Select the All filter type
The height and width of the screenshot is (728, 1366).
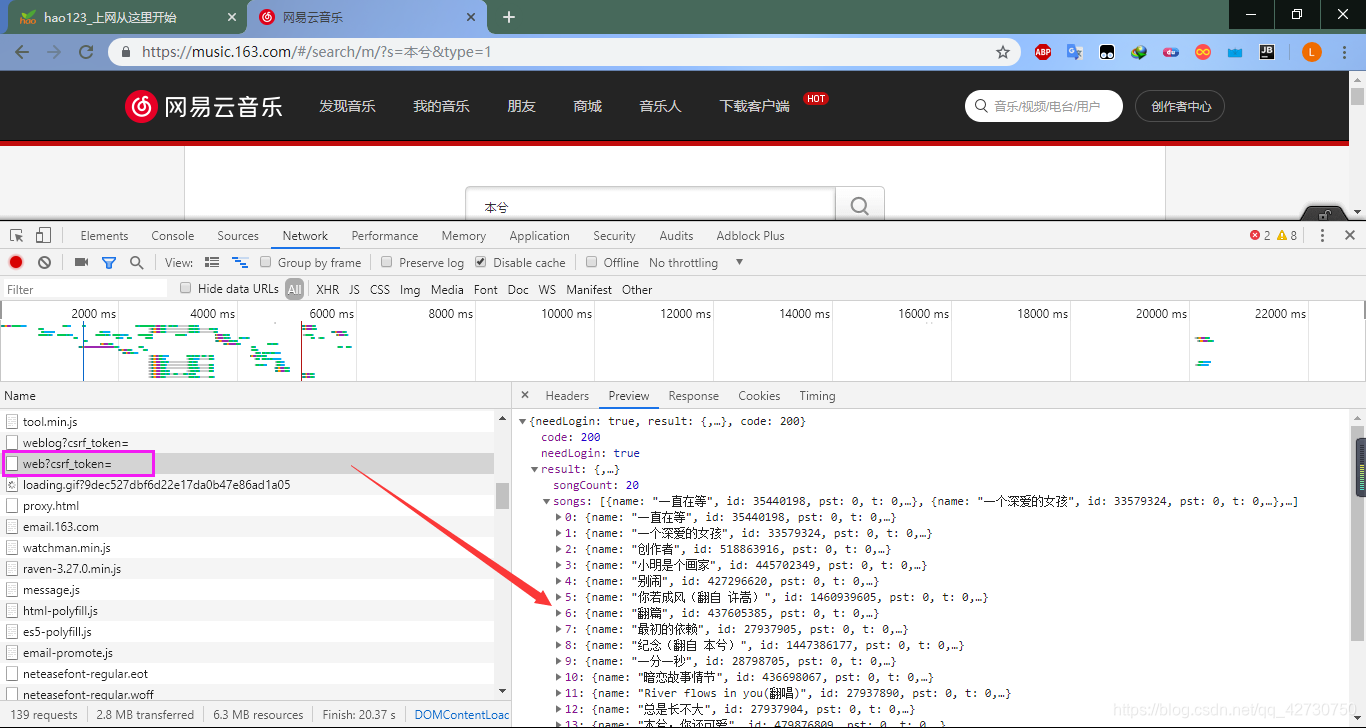click(294, 289)
